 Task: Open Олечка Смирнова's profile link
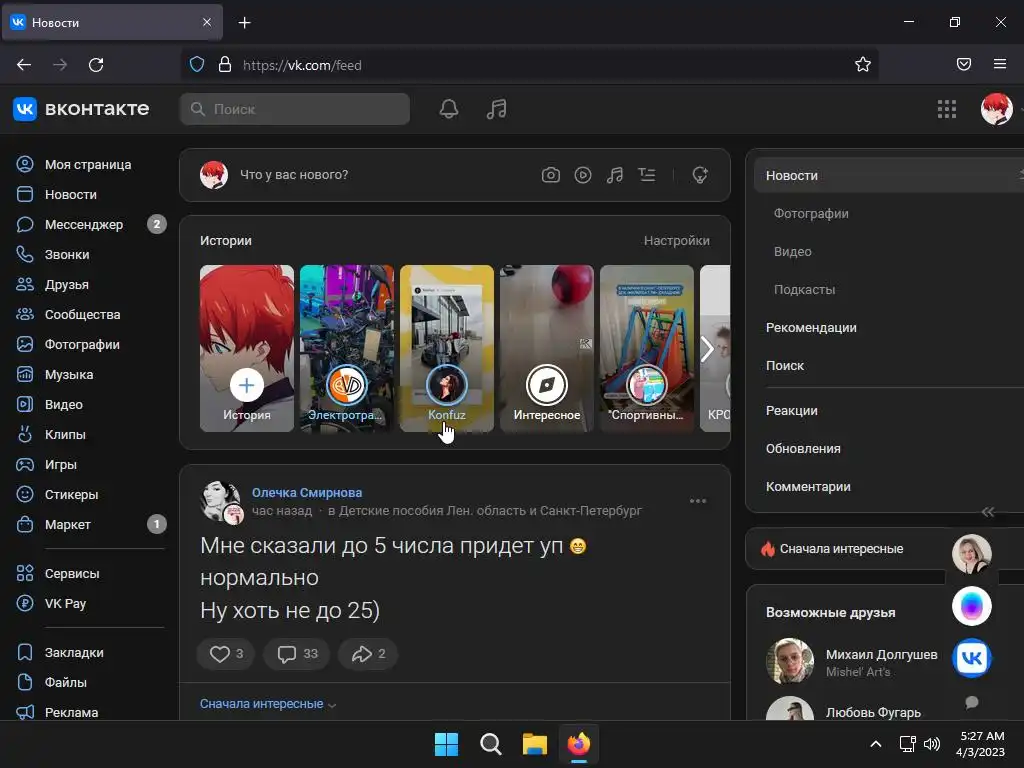coord(307,493)
